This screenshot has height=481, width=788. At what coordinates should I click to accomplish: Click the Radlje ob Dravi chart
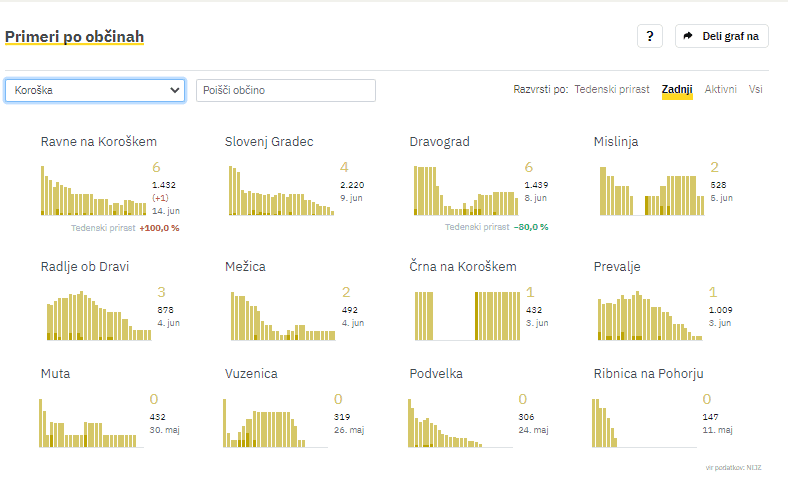pos(97,315)
